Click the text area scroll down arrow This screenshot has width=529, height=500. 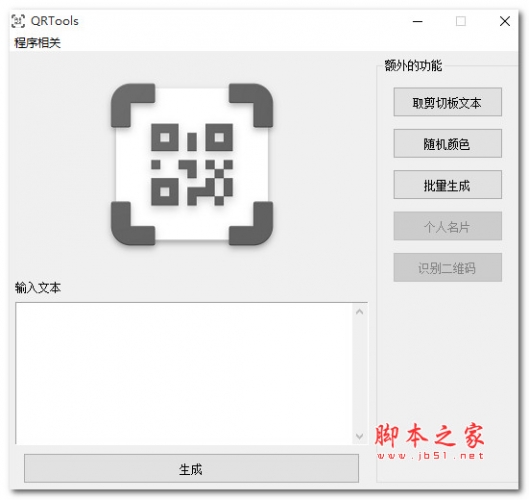360,436
